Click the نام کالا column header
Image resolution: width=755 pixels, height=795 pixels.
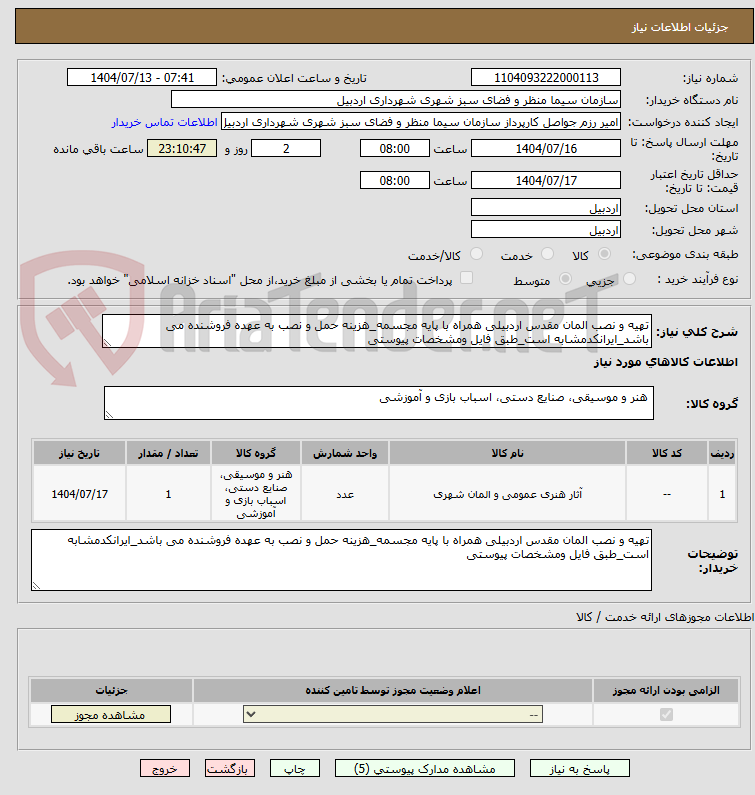[507, 453]
